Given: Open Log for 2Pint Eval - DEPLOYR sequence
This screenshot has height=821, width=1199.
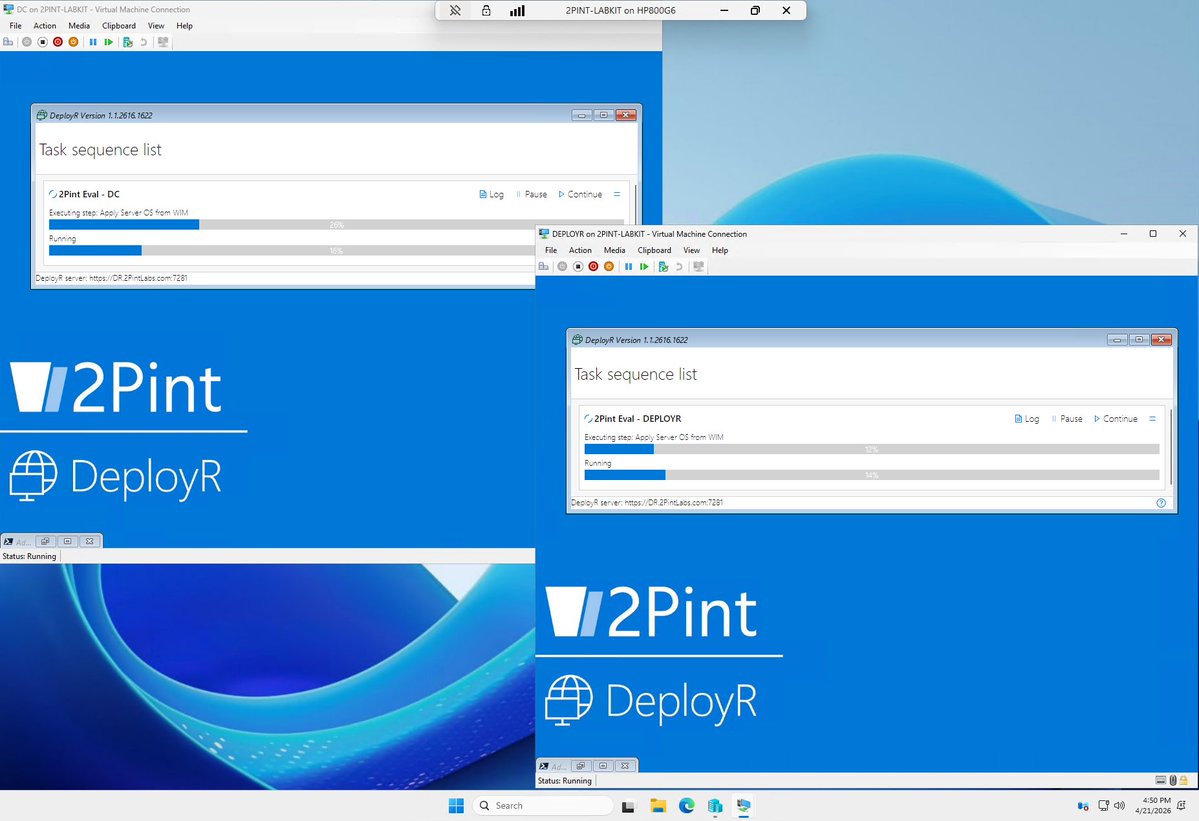Looking at the screenshot, I should click(x=1026, y=419).
